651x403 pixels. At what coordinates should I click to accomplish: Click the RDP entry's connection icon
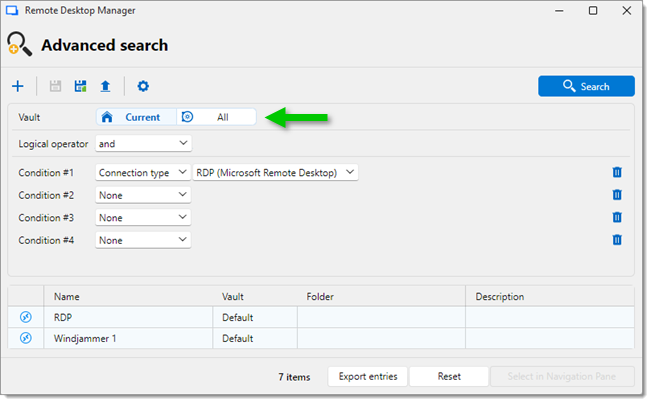tap(26, 317)
